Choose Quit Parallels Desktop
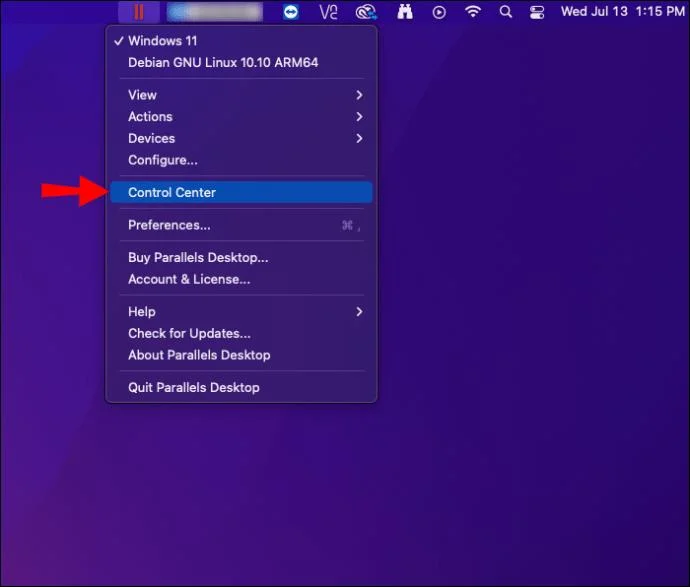690x587 pixels. tap(241, 387)
